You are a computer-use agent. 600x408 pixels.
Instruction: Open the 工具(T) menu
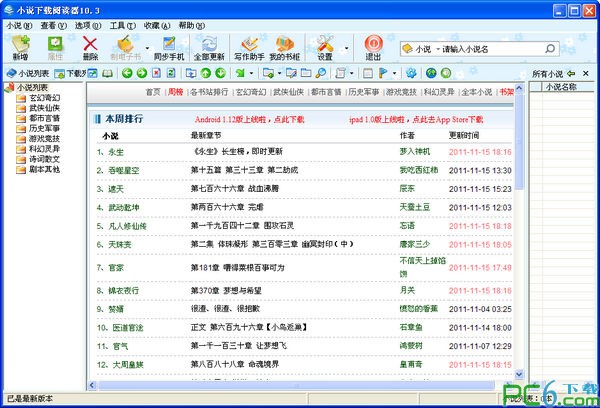[x=123, y=26]
